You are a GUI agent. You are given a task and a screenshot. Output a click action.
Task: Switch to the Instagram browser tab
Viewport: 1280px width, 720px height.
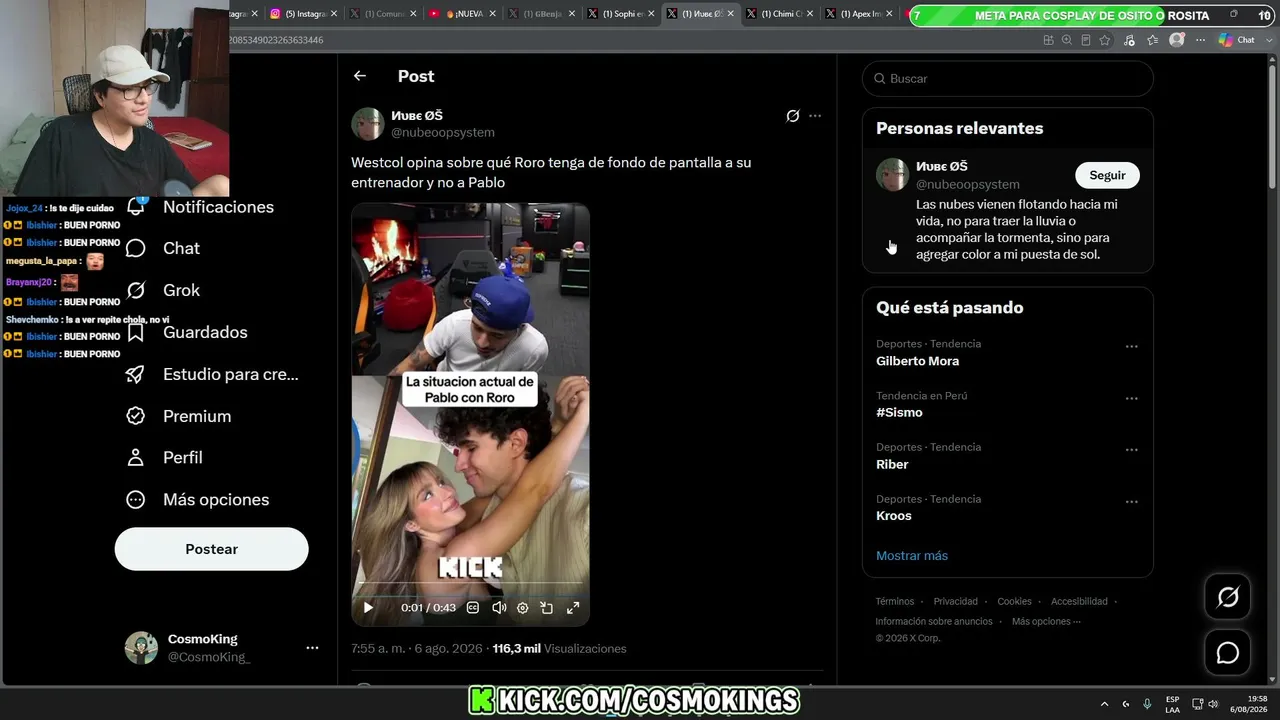pyautogui.click(x=302, y=14)
